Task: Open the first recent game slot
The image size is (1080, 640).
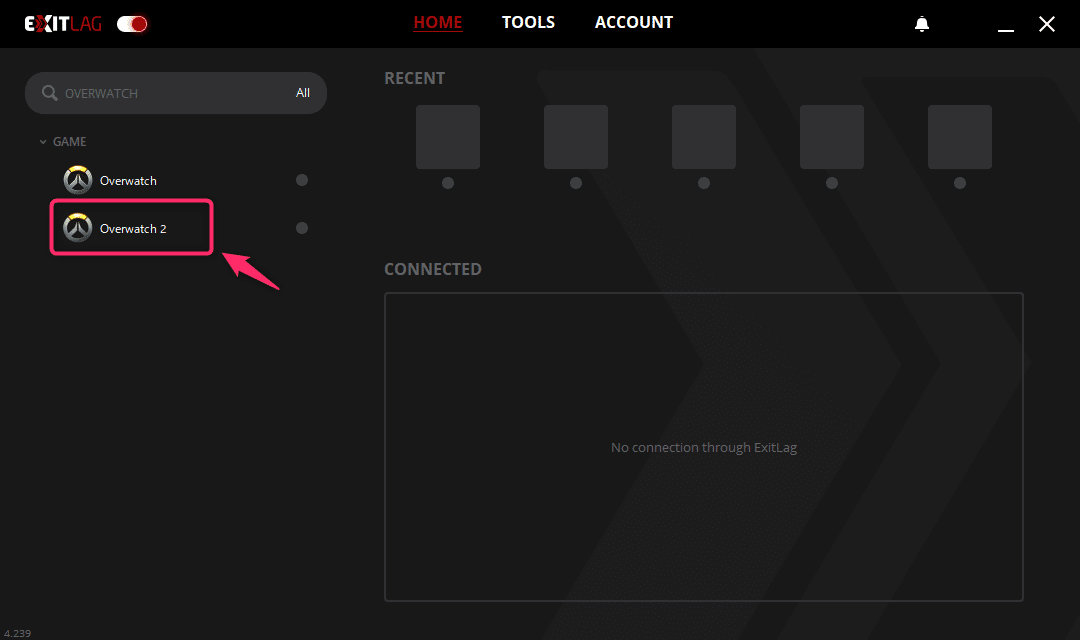Action: tap(448, 137)
